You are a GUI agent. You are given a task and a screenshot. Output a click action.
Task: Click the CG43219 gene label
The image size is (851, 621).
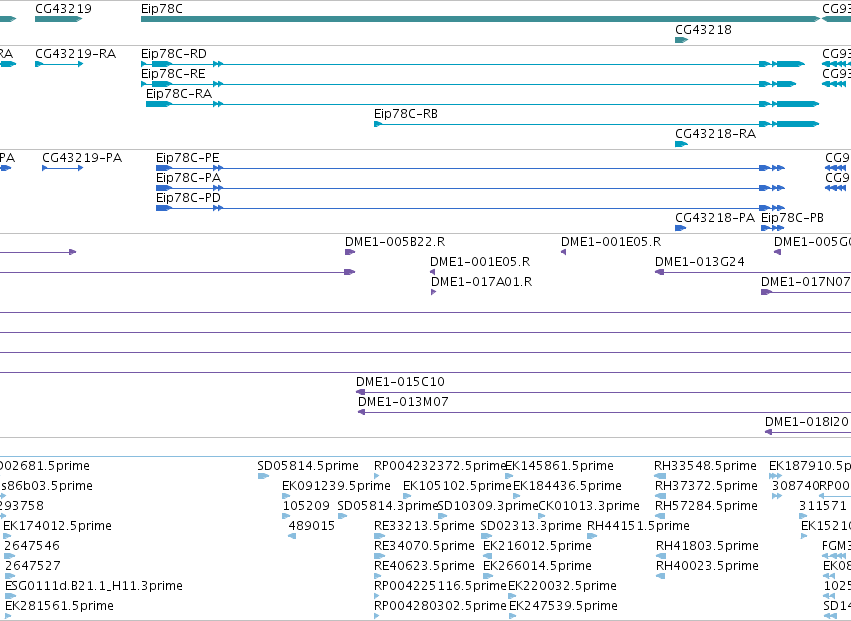pos(63,9)
